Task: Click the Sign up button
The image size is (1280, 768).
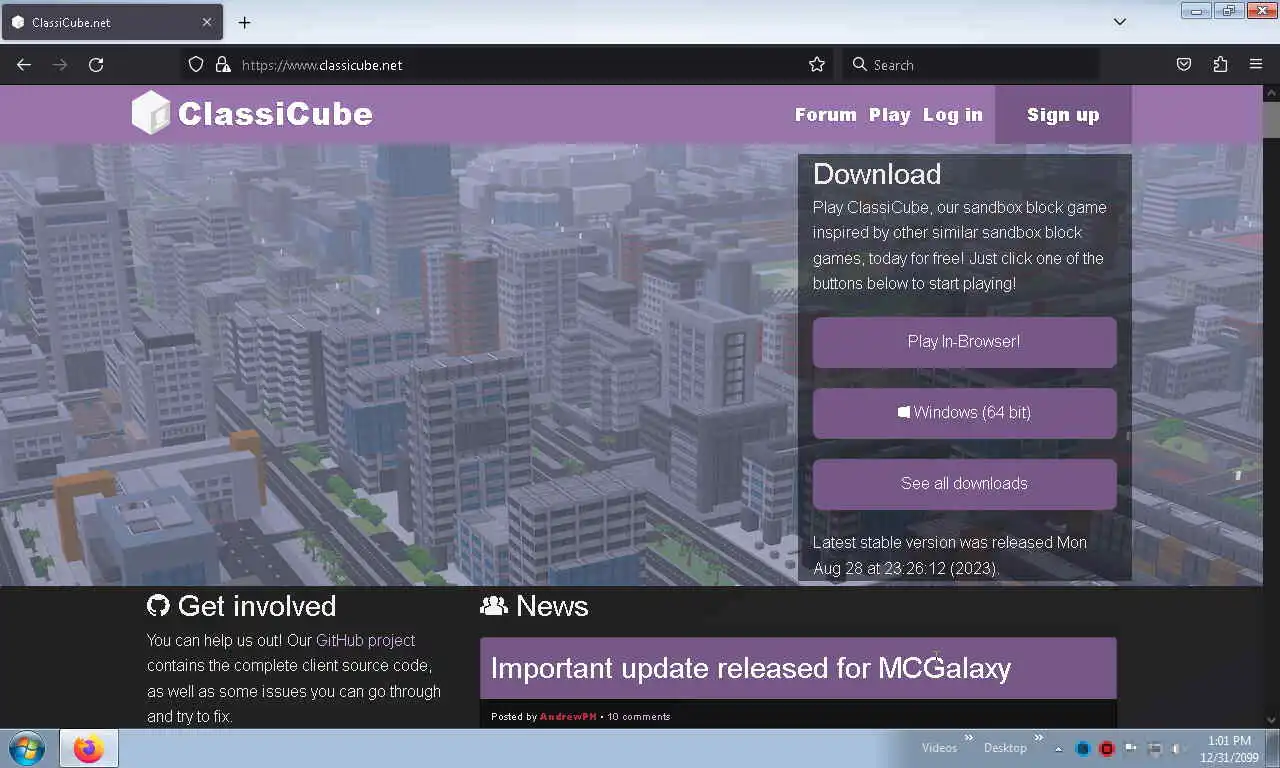Action: click(1063, 115)
